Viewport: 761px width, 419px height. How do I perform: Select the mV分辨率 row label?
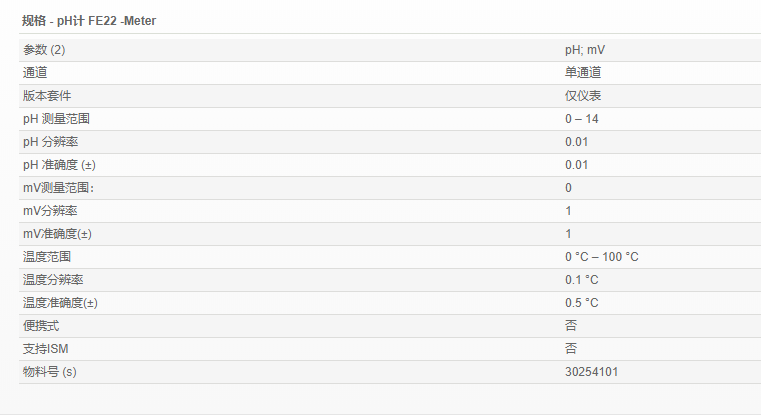coord(50,211)
